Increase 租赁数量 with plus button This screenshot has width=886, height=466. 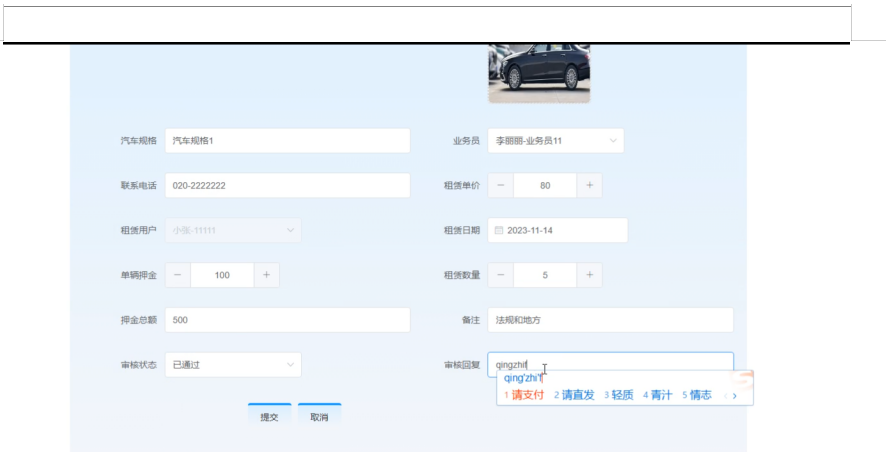589,275
